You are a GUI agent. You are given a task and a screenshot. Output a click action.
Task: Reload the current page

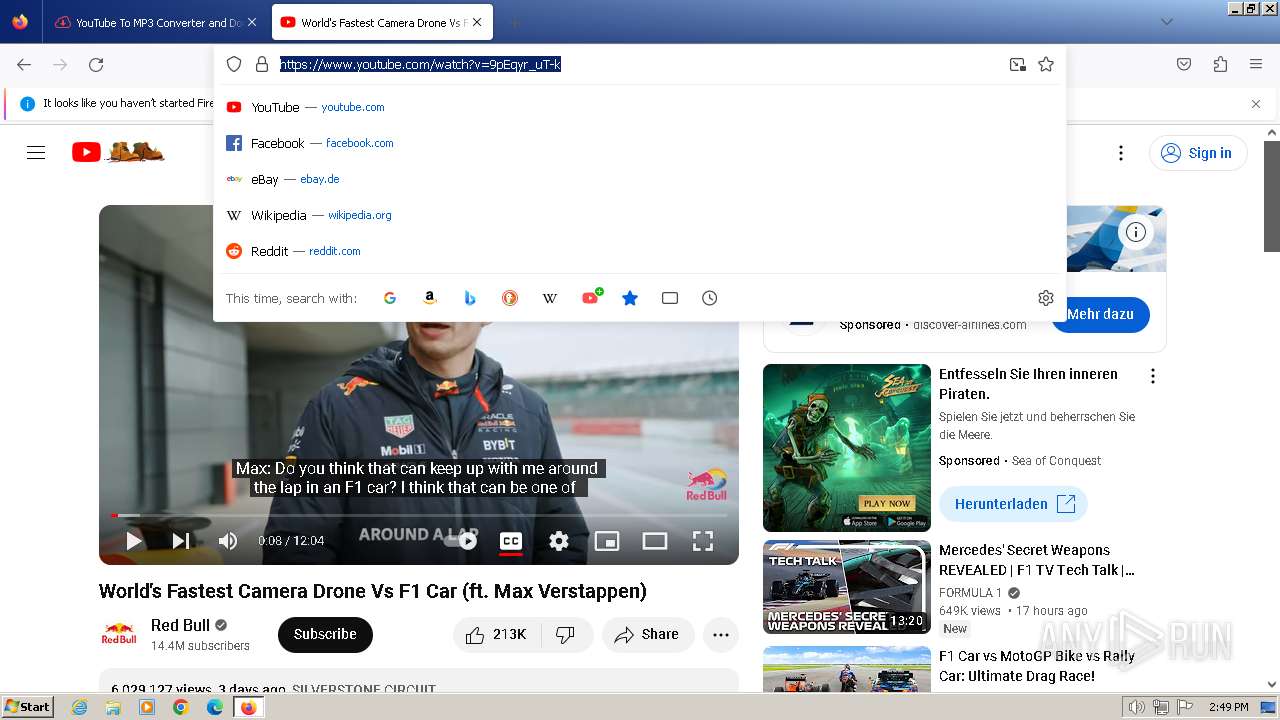coord(96,64)
